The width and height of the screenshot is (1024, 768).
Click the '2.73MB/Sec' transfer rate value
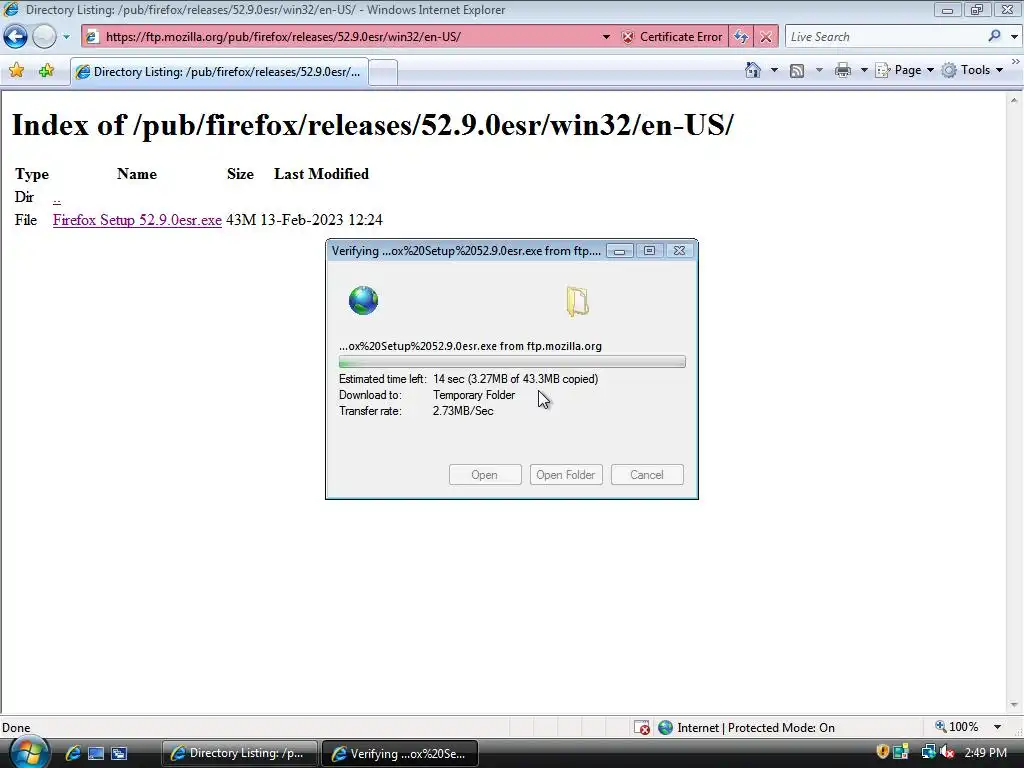(463, 411)
